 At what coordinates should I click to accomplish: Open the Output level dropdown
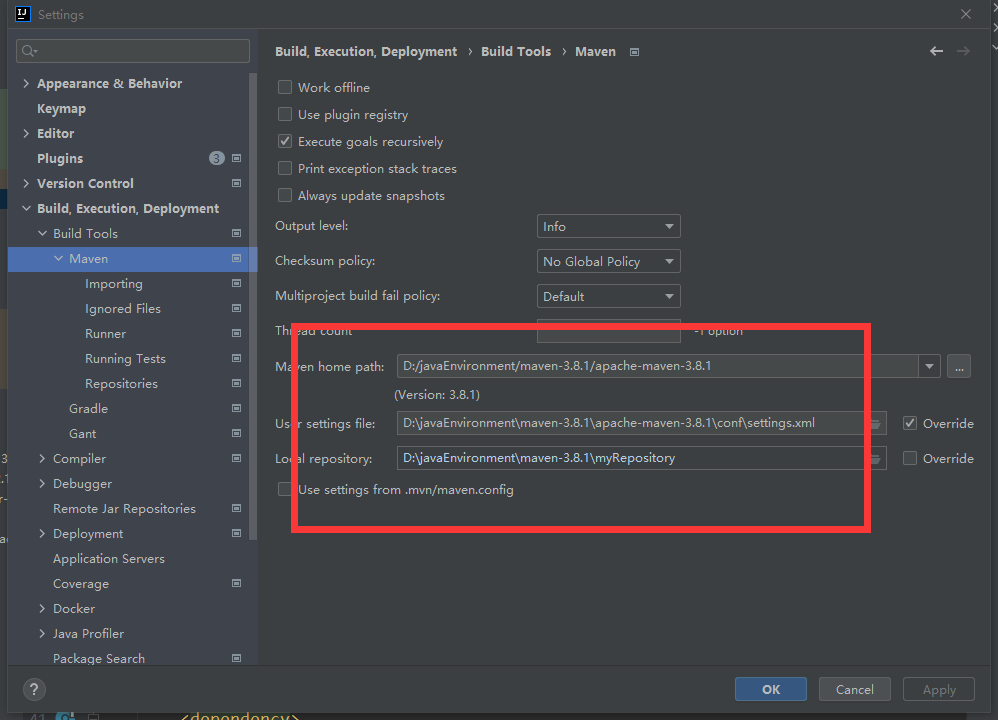pos(608,227)
